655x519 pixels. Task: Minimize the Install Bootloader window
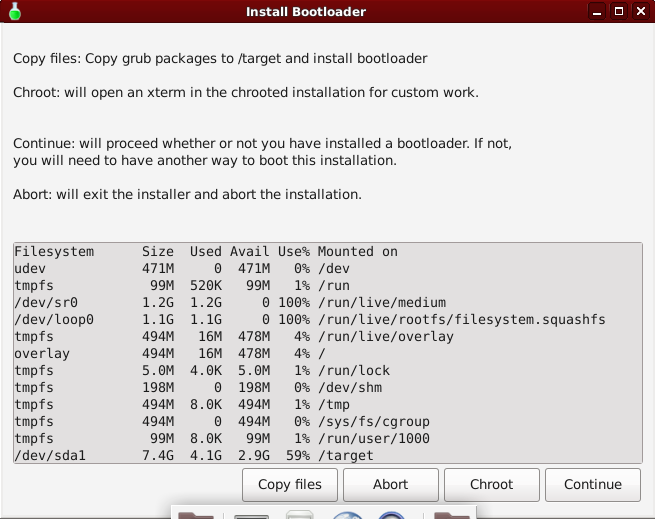(597, 11)
